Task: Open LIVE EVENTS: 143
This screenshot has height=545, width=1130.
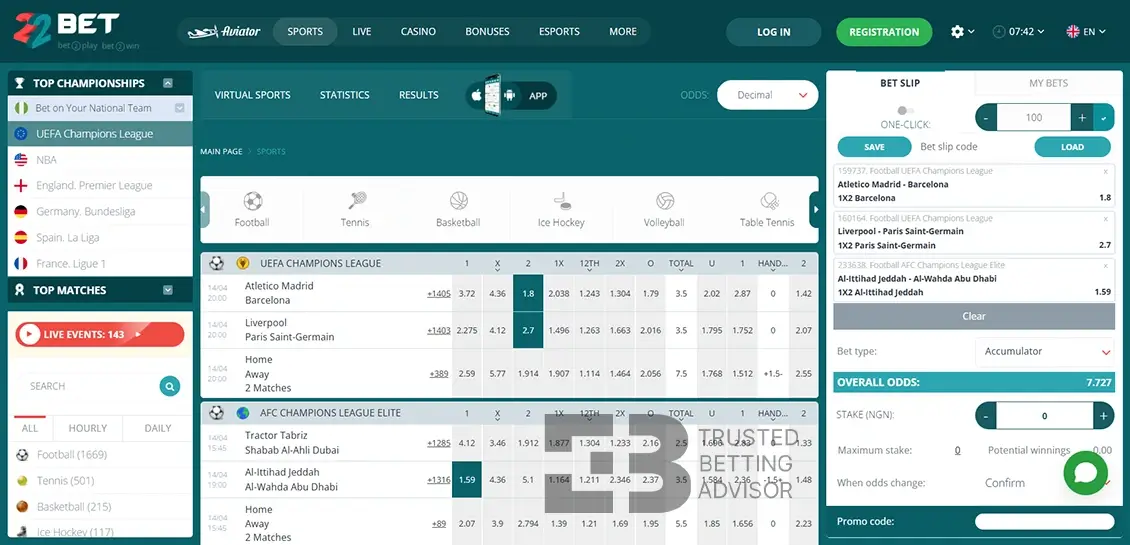Action: tap(99, 334)
